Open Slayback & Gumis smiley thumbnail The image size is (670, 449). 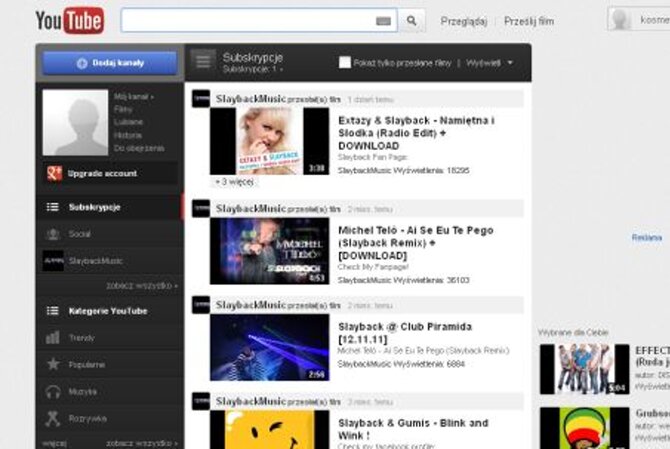click(270, 430)
